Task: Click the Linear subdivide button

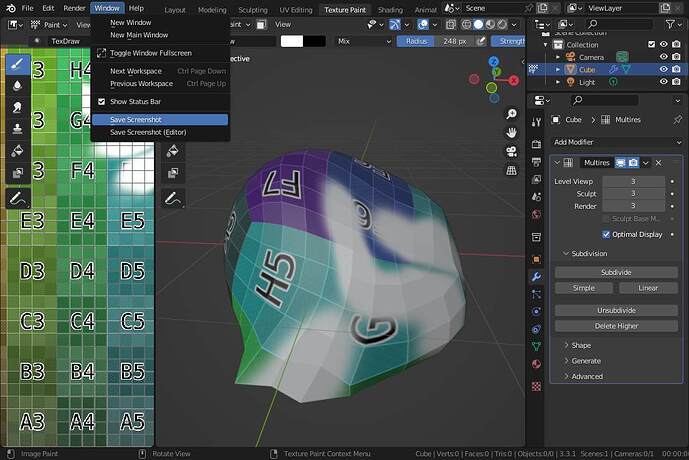Action: point(648,288)
